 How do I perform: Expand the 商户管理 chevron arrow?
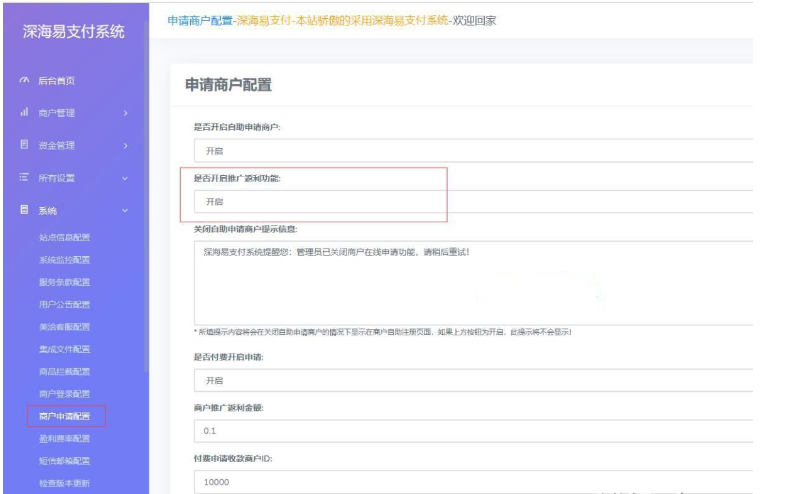[125, 113]
